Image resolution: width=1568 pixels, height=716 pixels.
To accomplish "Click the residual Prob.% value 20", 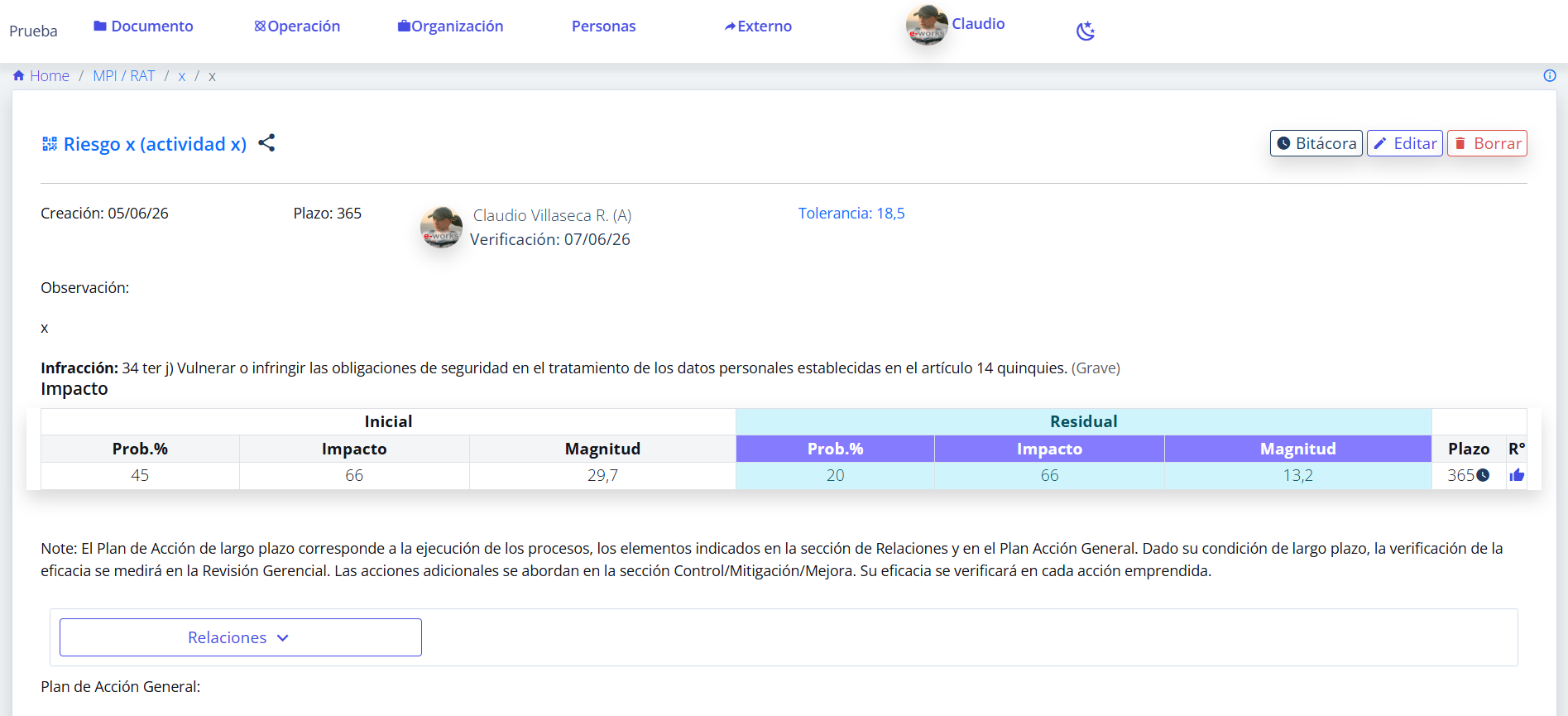I will point(835,475).
